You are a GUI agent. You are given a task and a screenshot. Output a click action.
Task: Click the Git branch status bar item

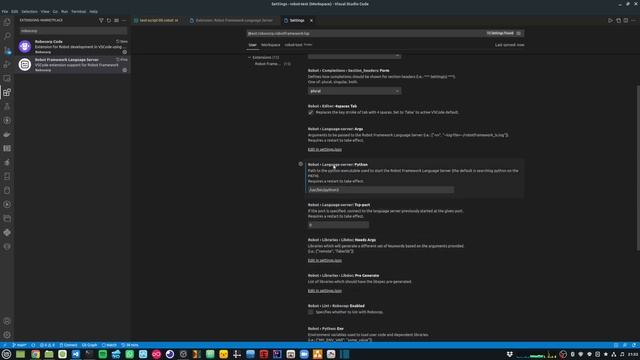(19, 345)
